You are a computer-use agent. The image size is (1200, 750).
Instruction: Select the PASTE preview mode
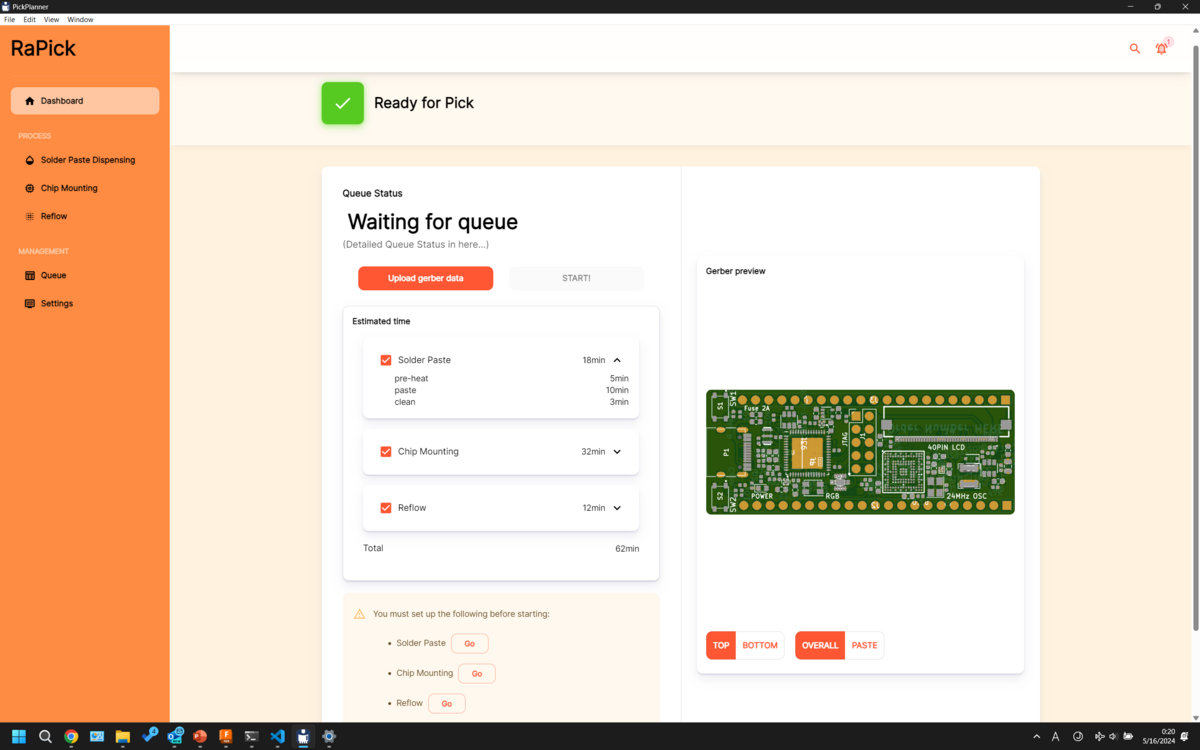[865, 645]
